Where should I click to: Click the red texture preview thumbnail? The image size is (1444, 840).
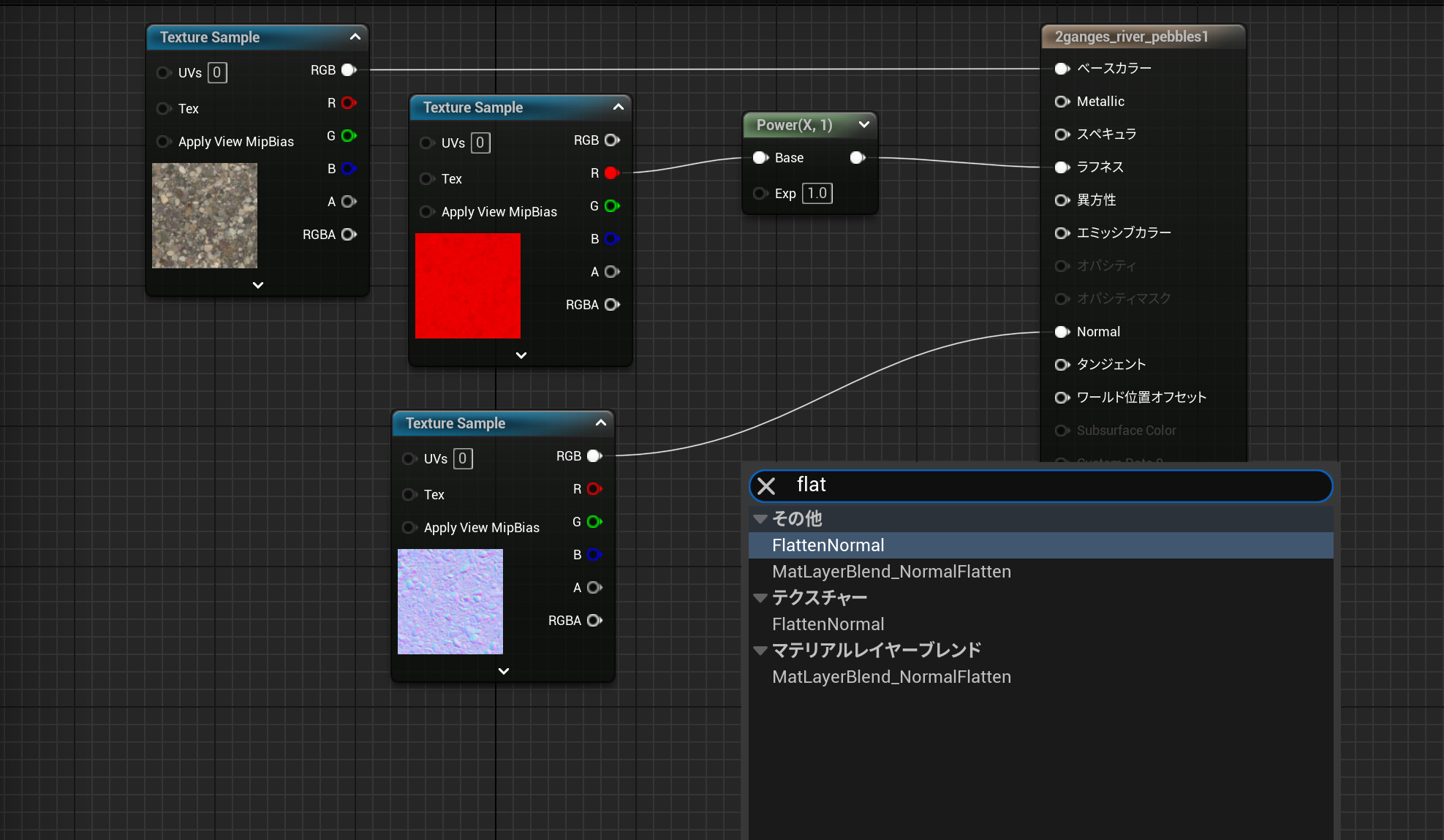pos(468,286)
